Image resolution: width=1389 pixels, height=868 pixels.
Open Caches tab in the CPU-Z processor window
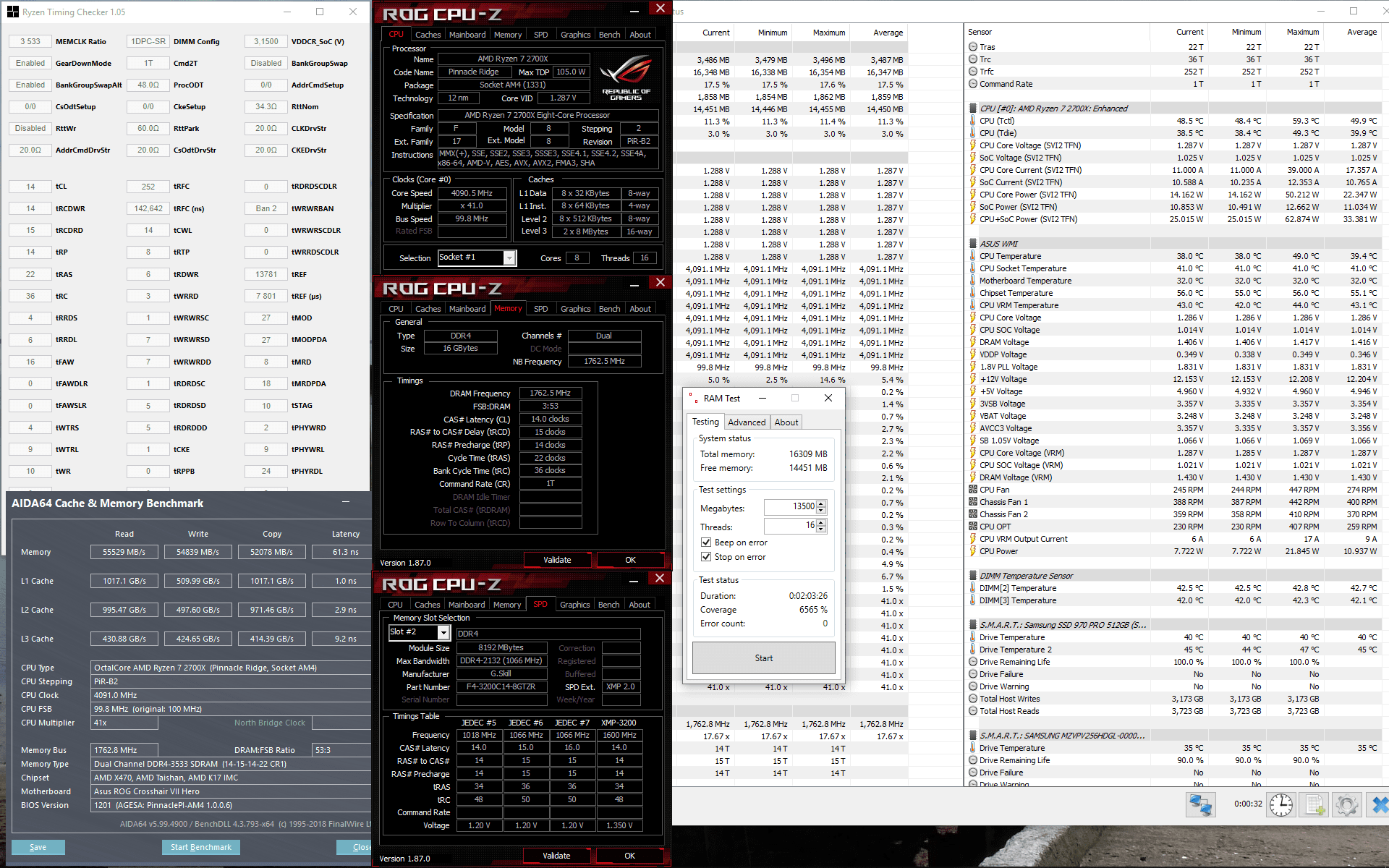tap(428, 35)
